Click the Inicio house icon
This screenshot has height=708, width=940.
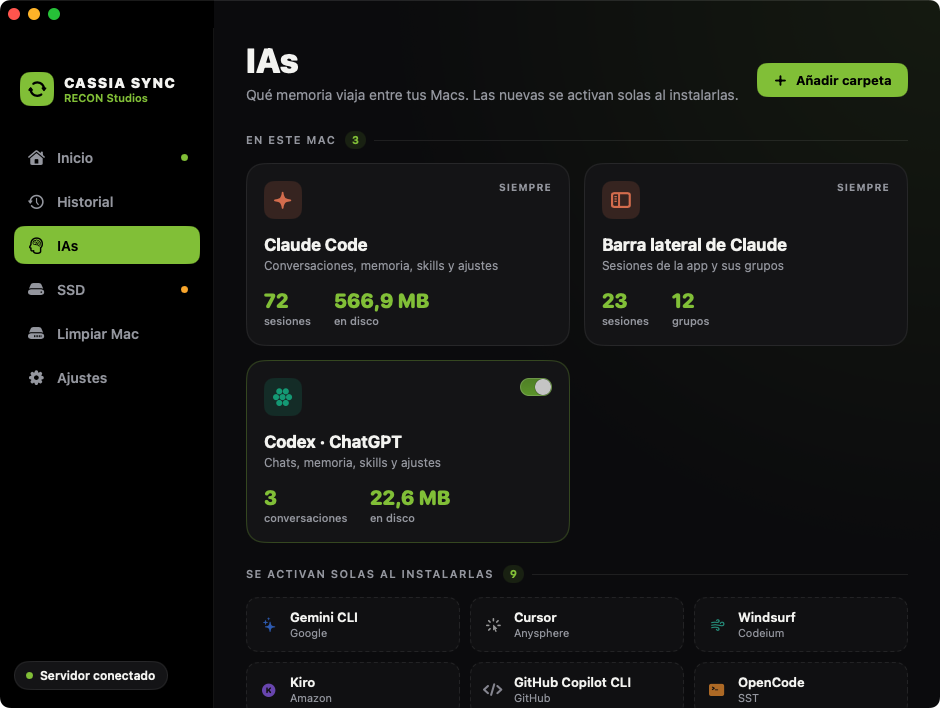37,158
